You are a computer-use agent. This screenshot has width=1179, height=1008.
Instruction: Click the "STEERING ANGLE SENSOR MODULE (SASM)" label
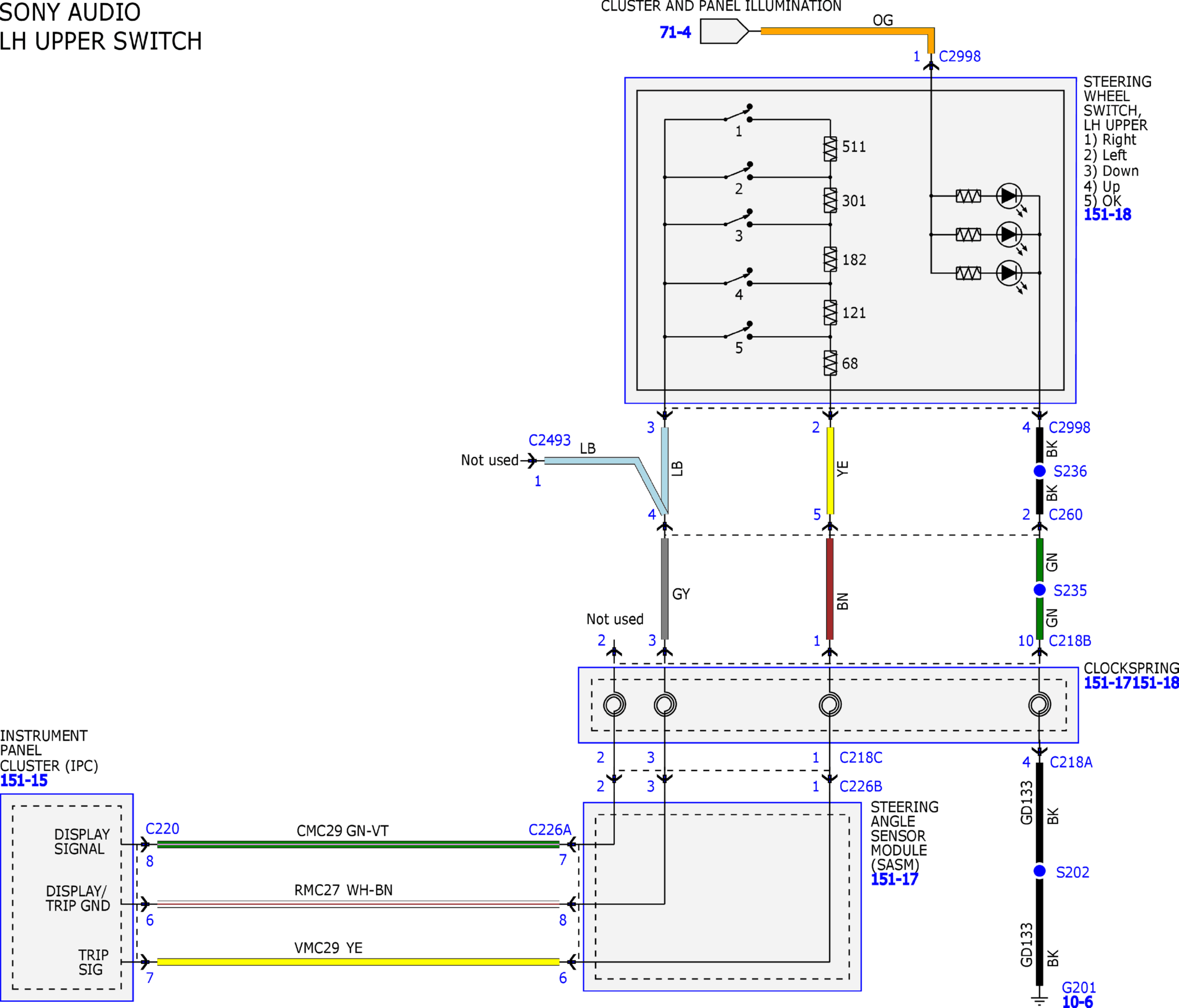click(905, 836)
